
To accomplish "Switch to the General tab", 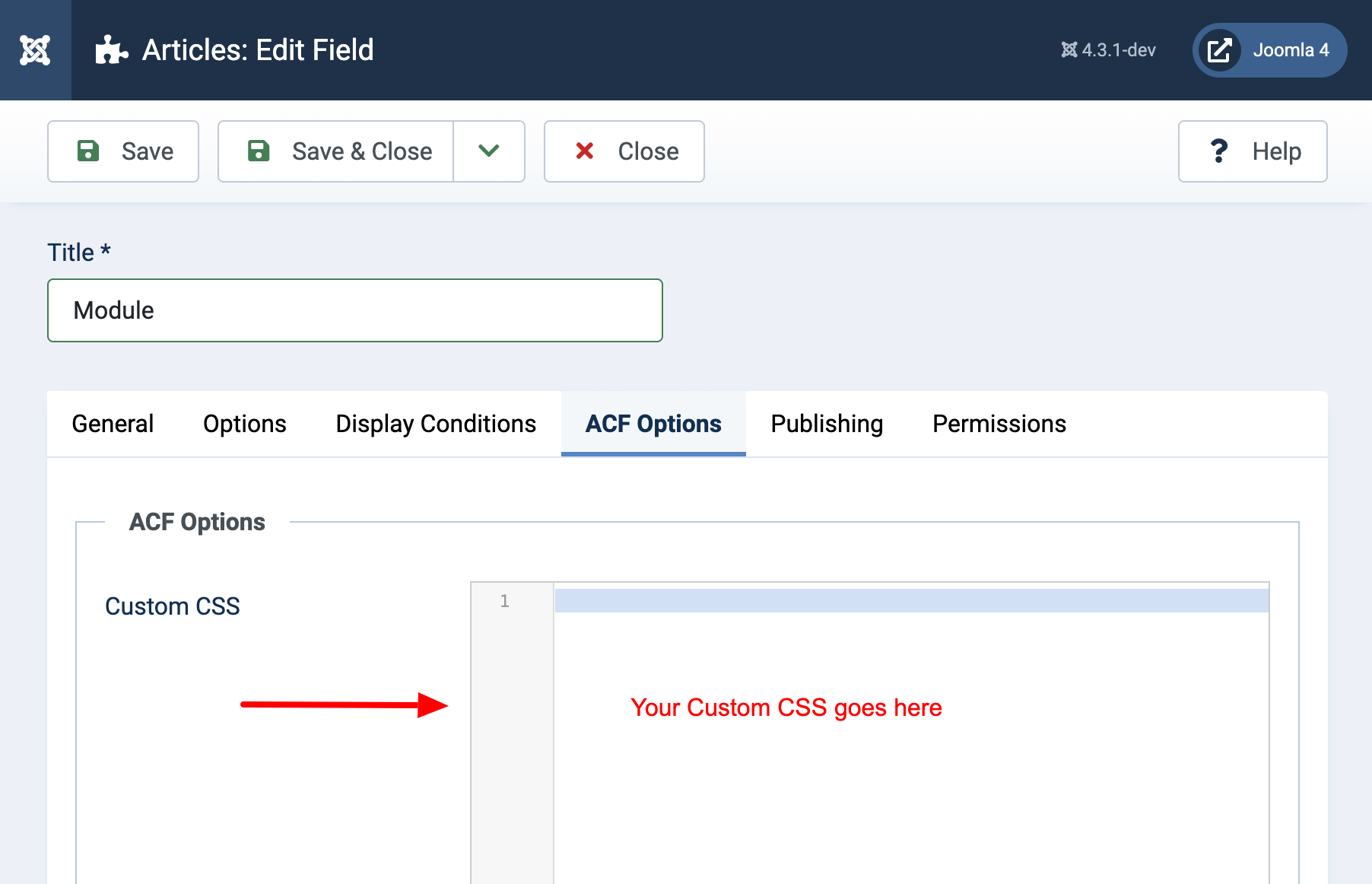I will point(113,424).
